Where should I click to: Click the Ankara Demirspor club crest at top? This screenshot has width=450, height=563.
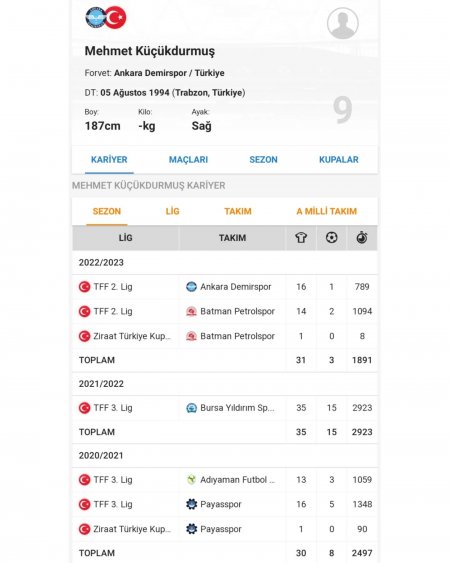click(94, 17)
